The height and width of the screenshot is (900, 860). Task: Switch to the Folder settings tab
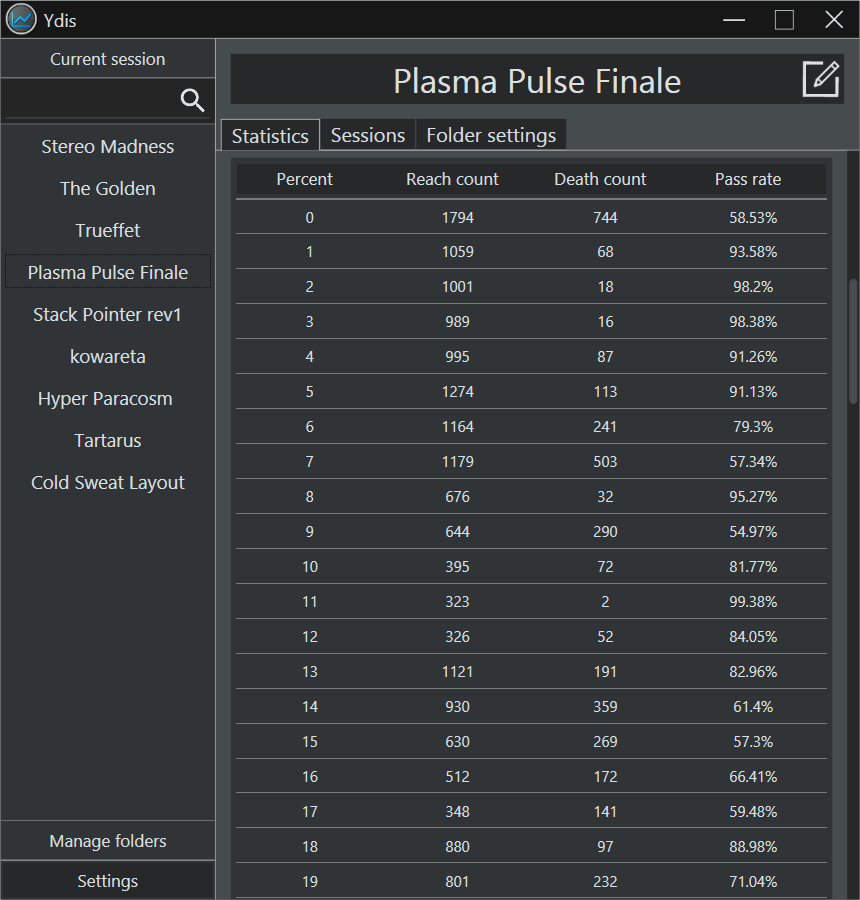491,135
